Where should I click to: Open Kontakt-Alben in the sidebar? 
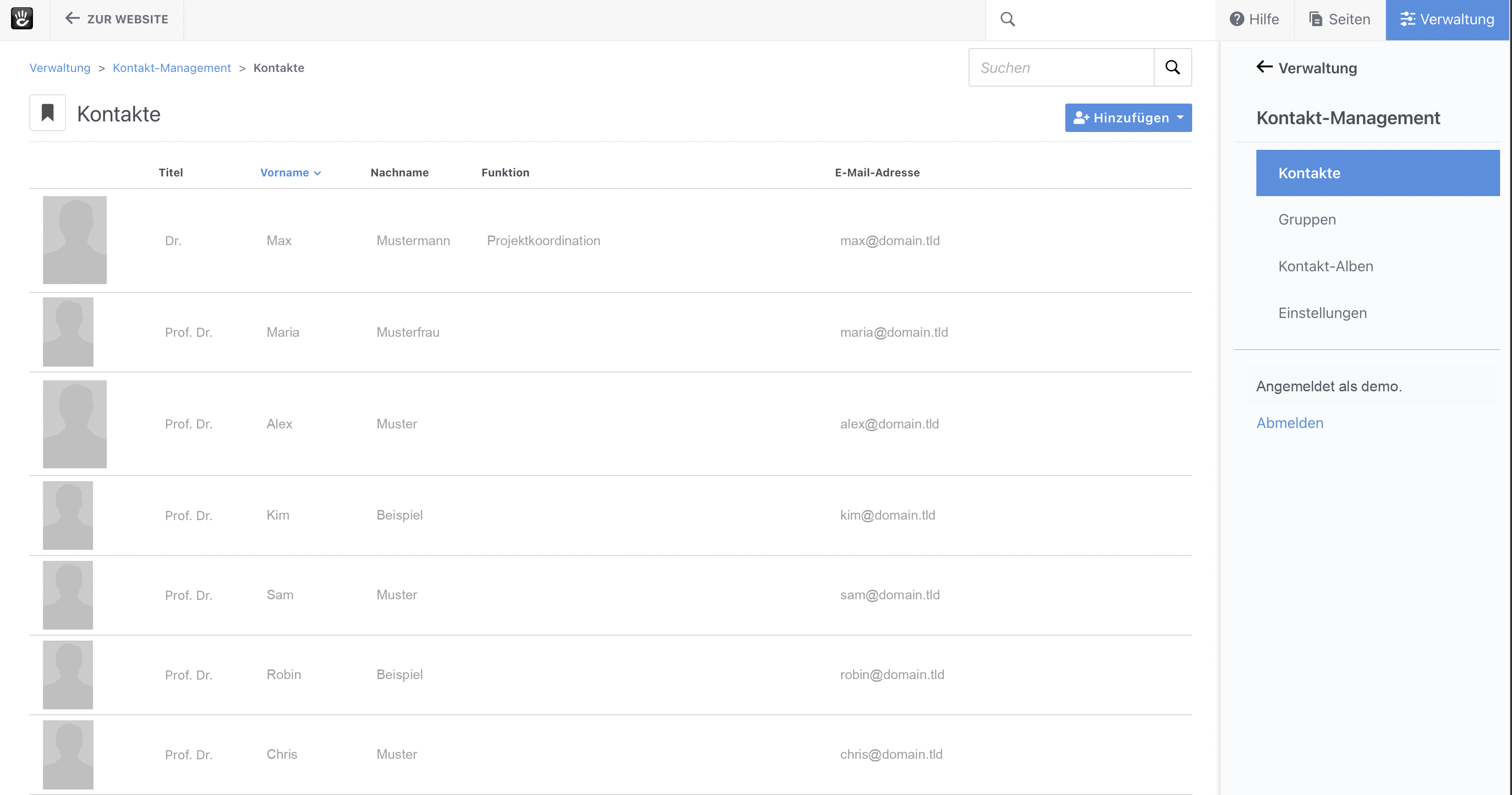click(1326, 267)
